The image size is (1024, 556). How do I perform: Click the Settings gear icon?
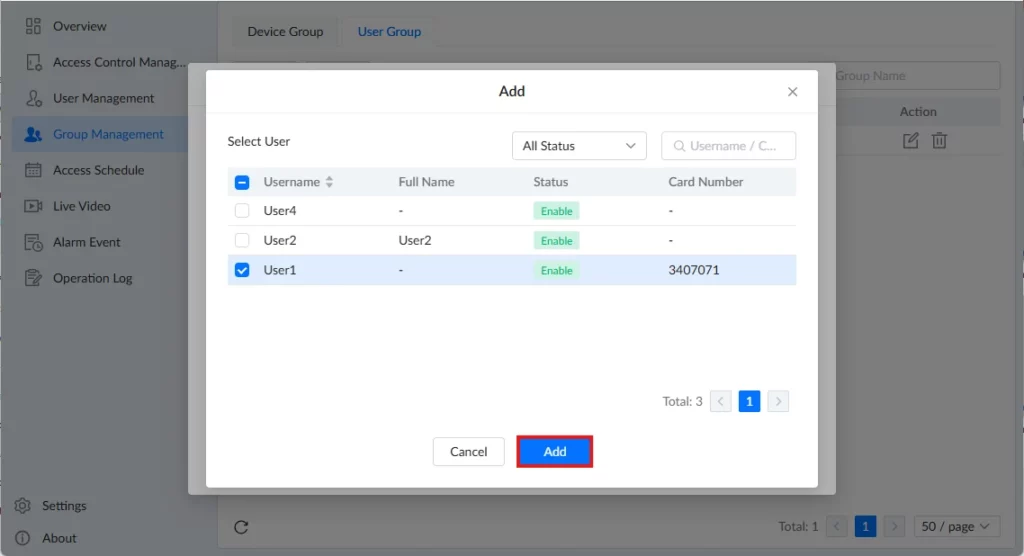coord(22,506)
